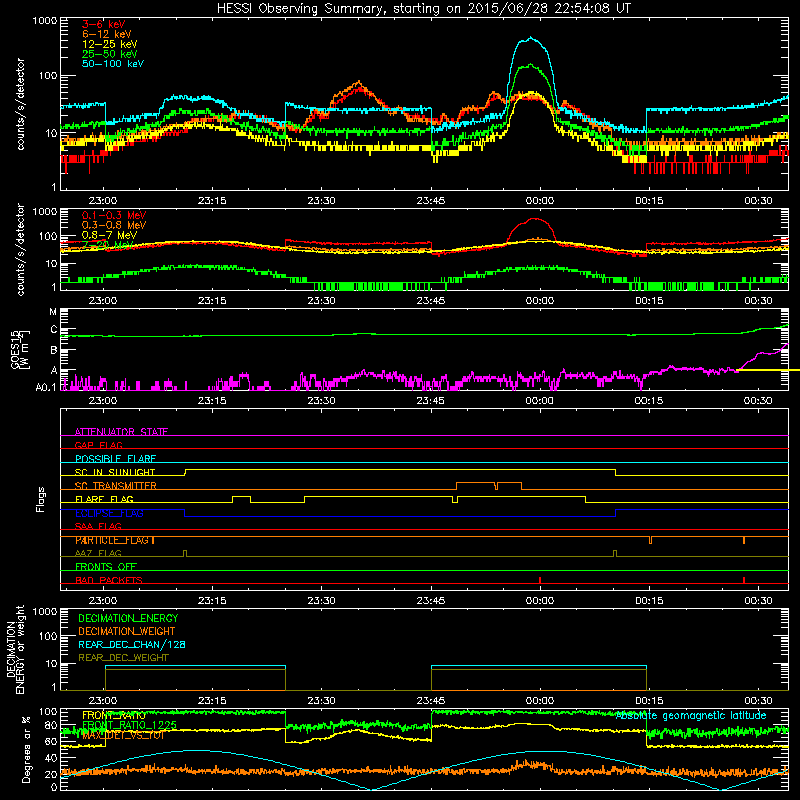Select the SC_IN_SUNLIGHT flag label
800x800 pixels.
(114, 472)
